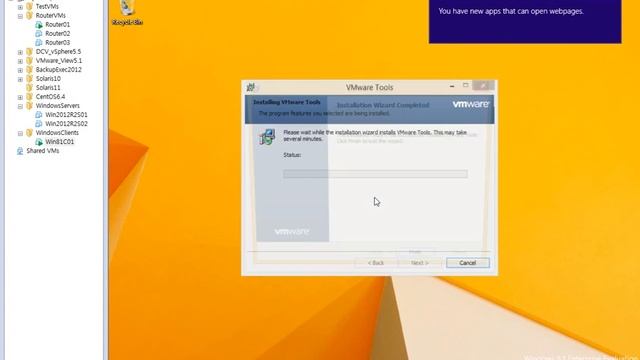Cancel the VMware Tools installation
Image resolution: width=640 pixels, height=360 pixels.
pos(468,263)
